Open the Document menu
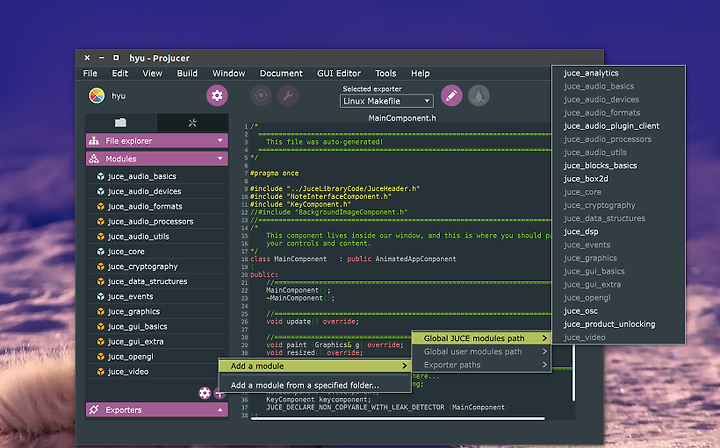 [x=281, y=73]
